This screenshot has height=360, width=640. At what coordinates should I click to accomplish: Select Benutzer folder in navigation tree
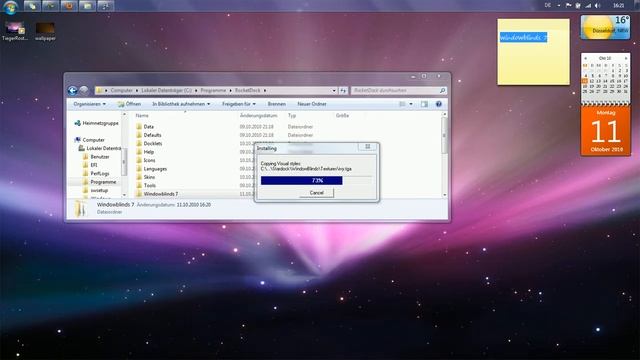tap(100, 157)
